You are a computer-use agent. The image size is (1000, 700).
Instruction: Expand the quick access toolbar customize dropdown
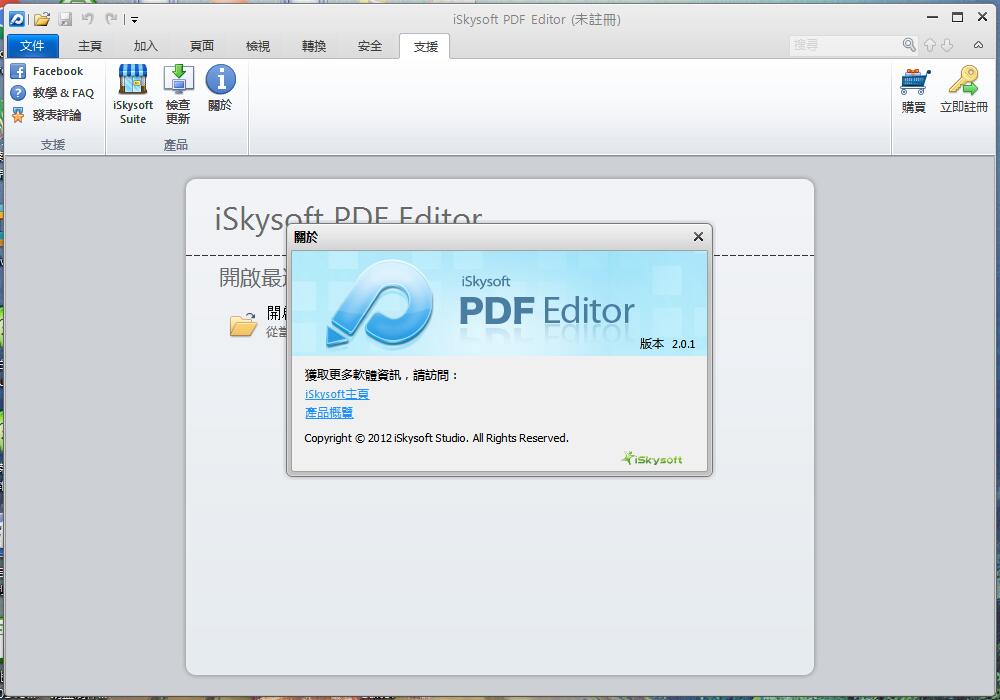pyautogui.click(x=135, y=19)
